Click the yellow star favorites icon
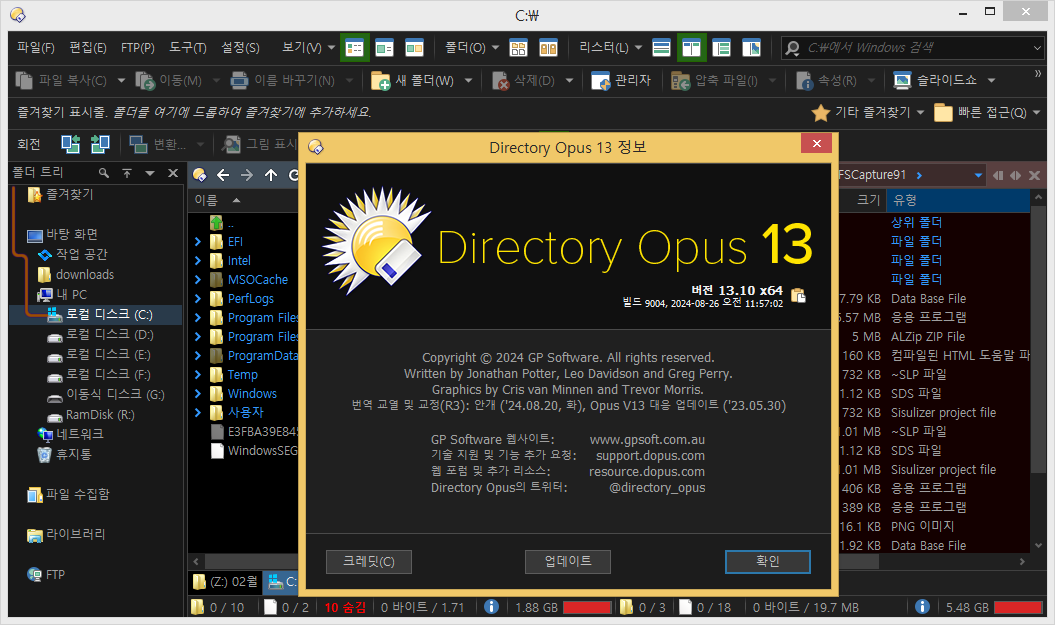This screenshot has height=625, width=1055. point(820,113)
